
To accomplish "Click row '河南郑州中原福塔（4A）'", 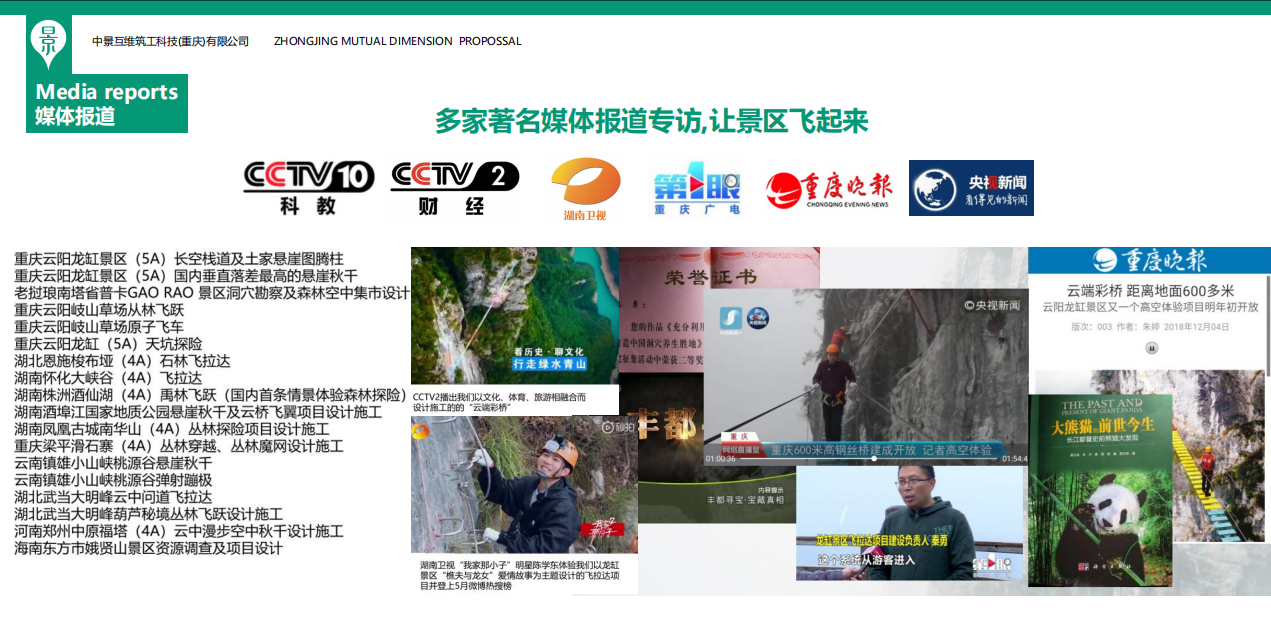I will click(179, 531).
